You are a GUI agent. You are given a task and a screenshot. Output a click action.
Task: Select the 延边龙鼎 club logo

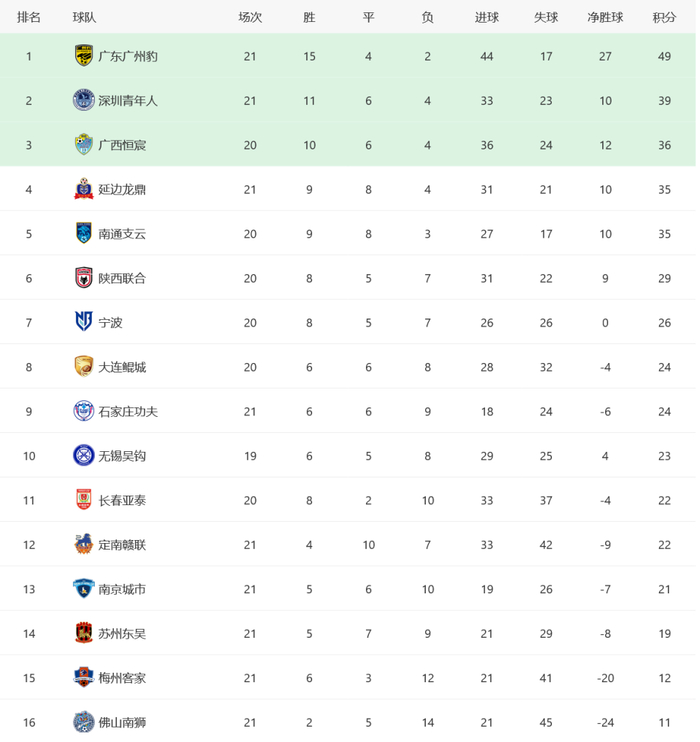point(84,189)
